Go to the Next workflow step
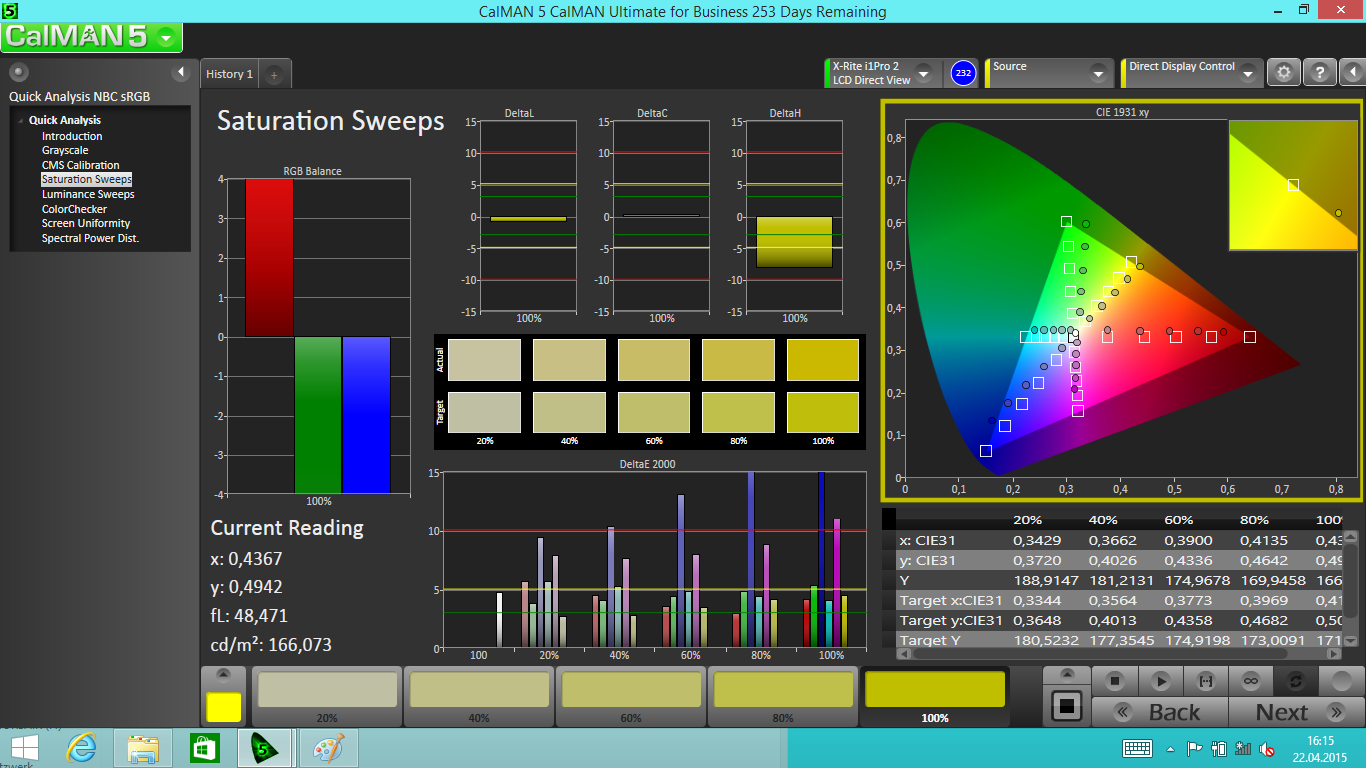 click(x=1296, y=712)
